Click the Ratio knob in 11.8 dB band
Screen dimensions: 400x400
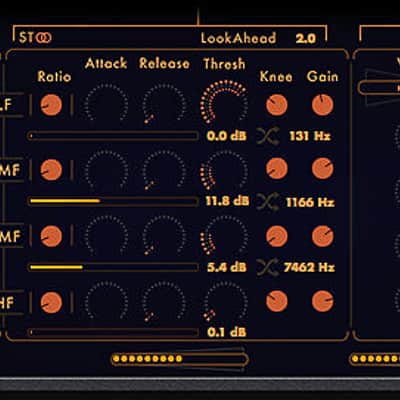51,170
